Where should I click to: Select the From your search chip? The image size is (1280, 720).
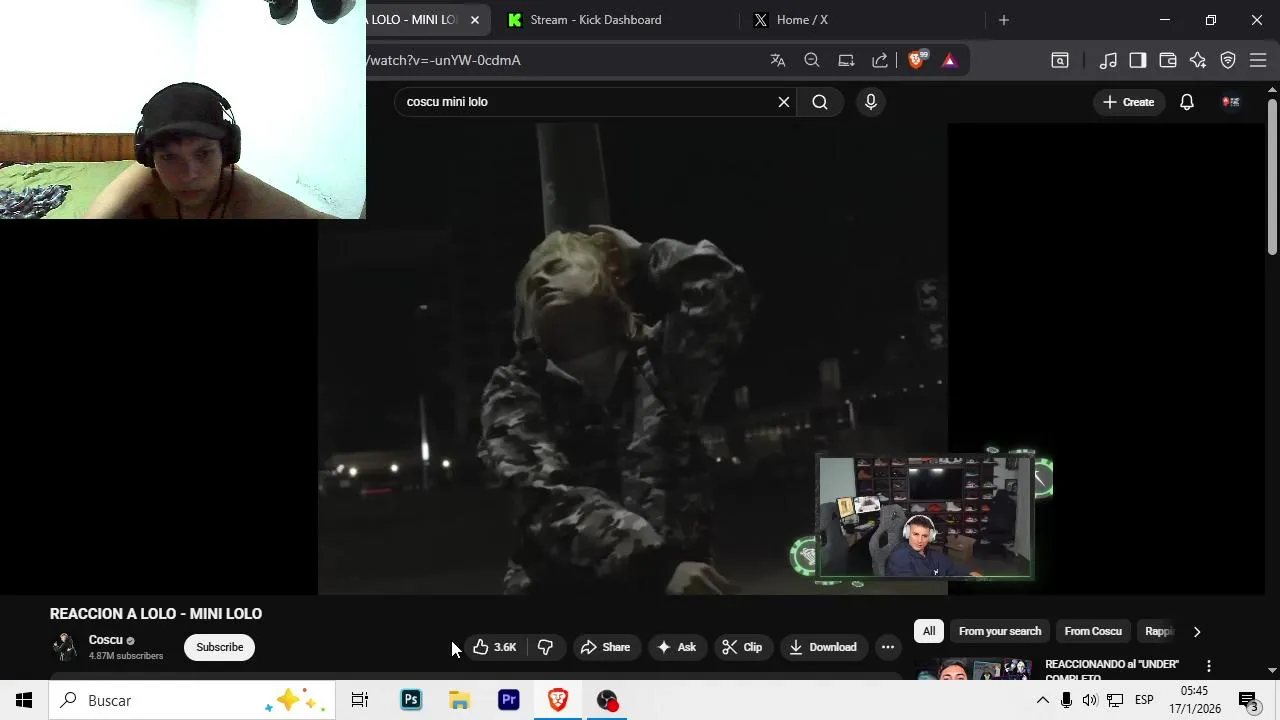pyautogui.click(x=1000, y=631)
